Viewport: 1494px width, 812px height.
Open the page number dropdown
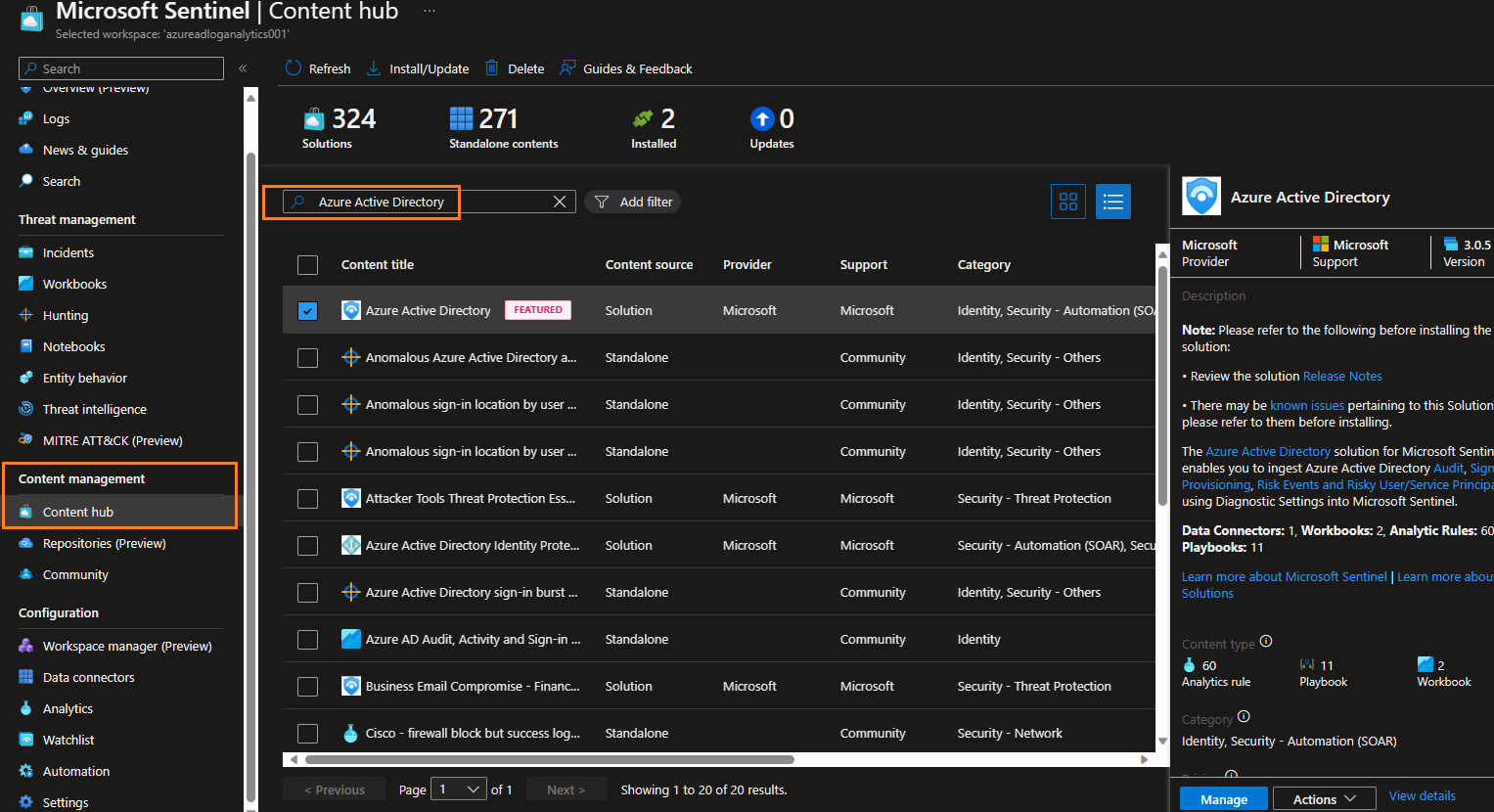click(459, 789)
